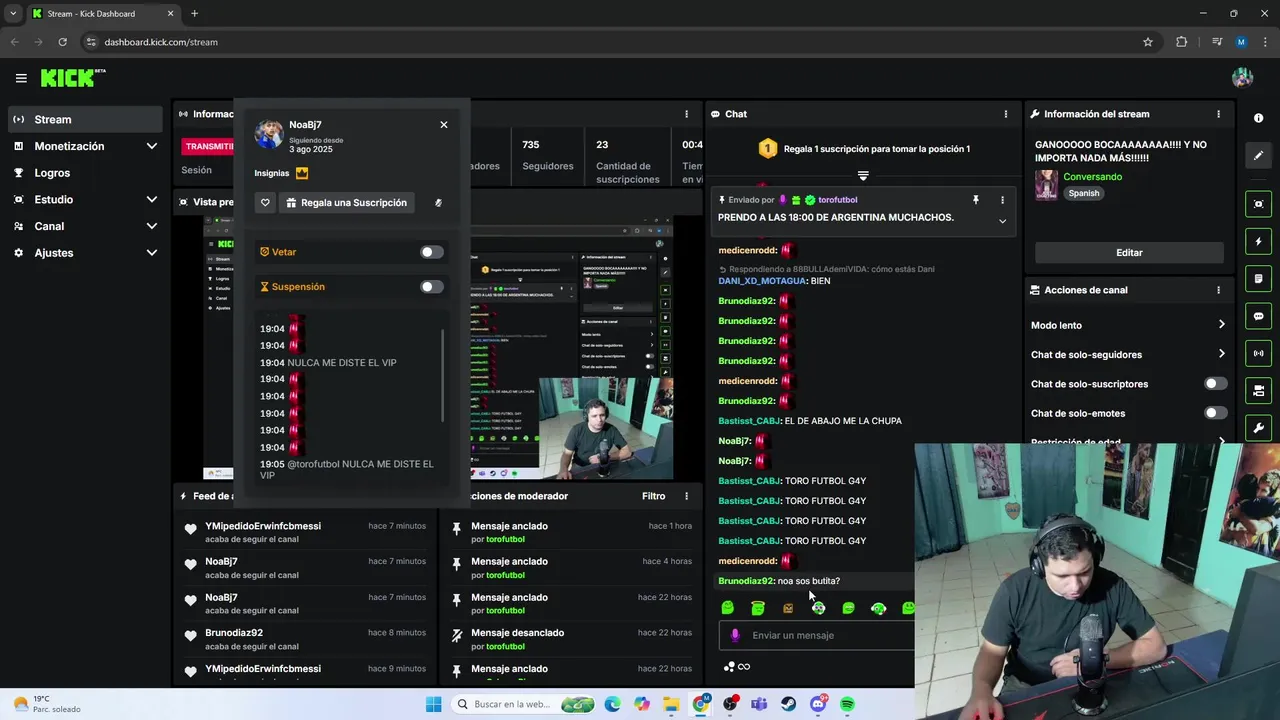Open the info icon in the right rail
1280x720 pixels.
point(1258,118)
